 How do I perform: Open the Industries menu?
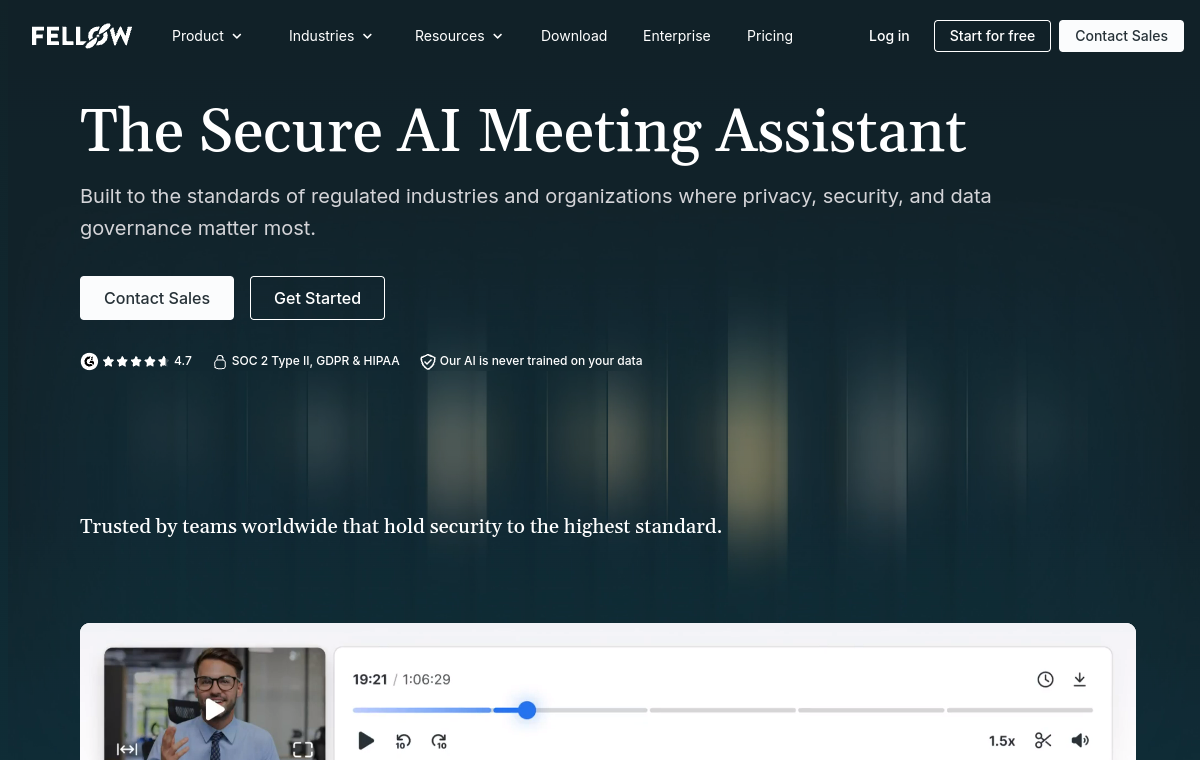331,36
